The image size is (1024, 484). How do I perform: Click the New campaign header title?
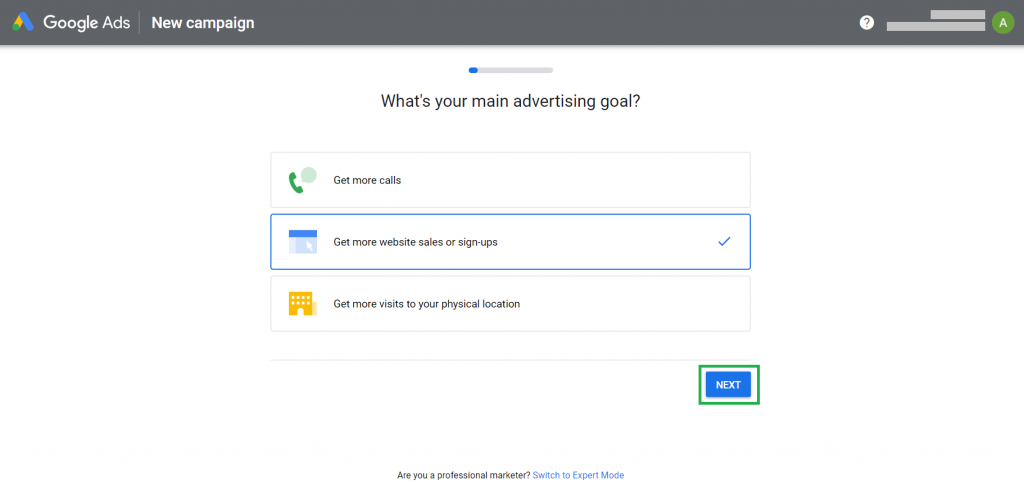pos(203,23)
